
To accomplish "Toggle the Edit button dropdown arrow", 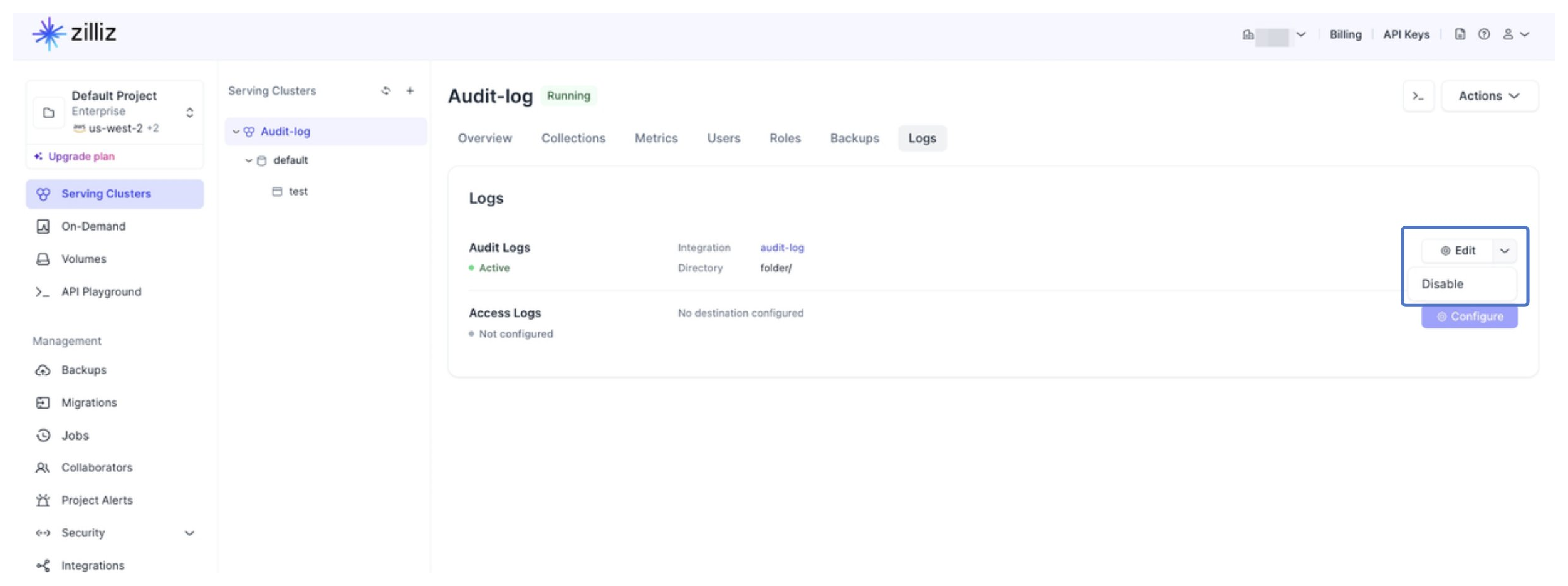I will pyautogui.click(x=1504, y=251).
